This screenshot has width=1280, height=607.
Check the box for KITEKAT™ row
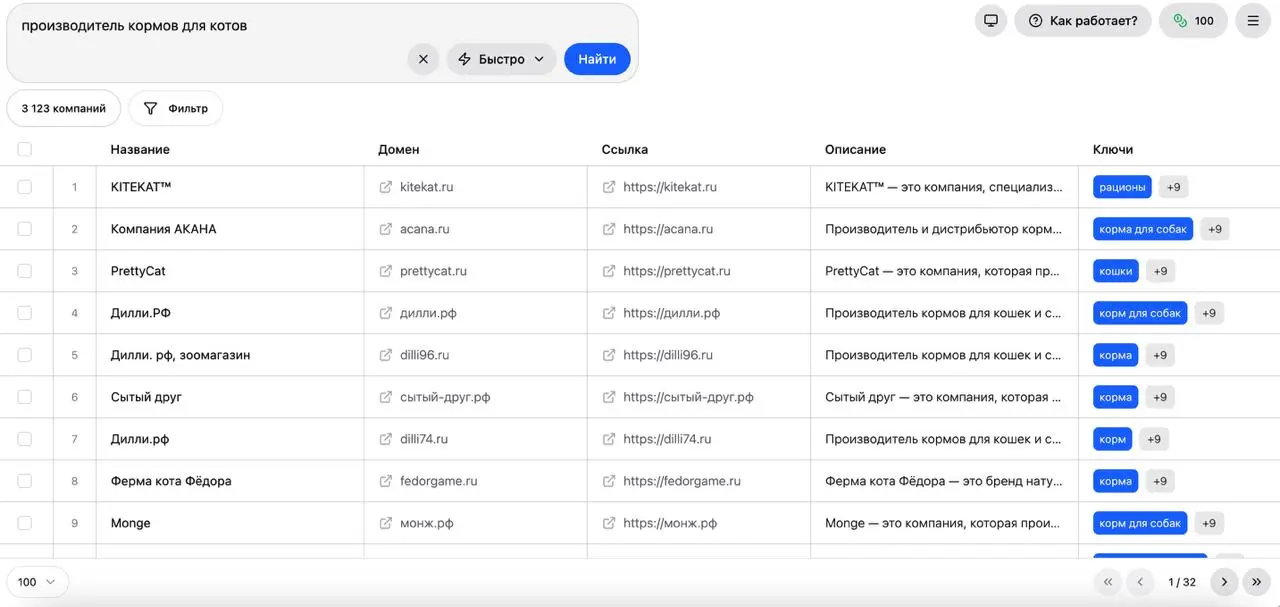point(24,187)
